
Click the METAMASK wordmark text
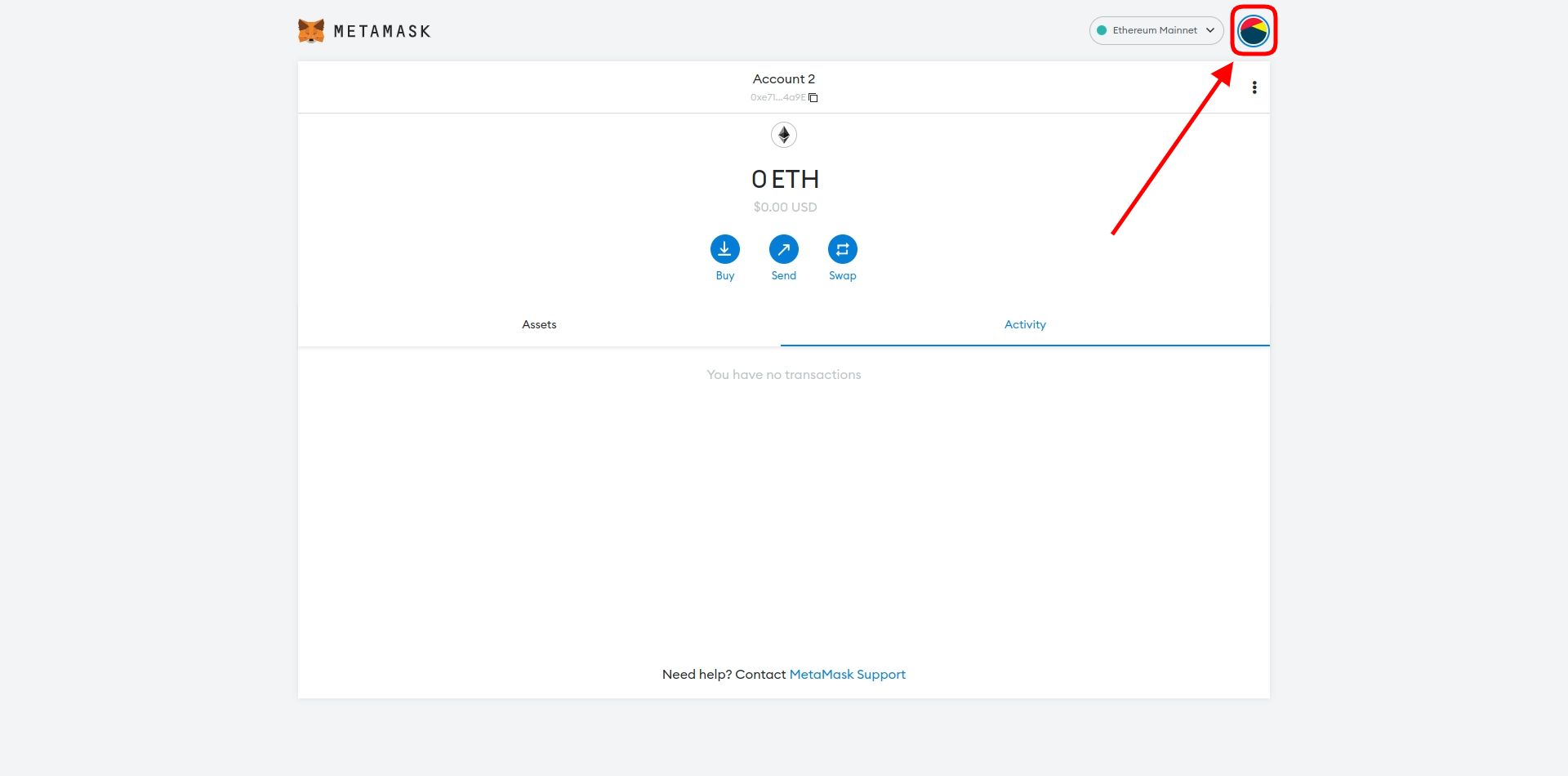[382, 32]
